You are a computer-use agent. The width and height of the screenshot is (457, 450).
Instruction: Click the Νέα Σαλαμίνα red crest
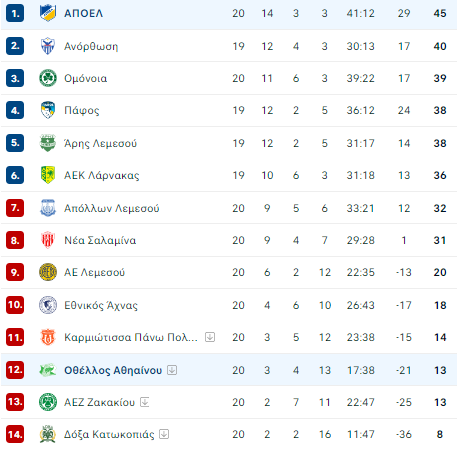[x=48, y=240]
